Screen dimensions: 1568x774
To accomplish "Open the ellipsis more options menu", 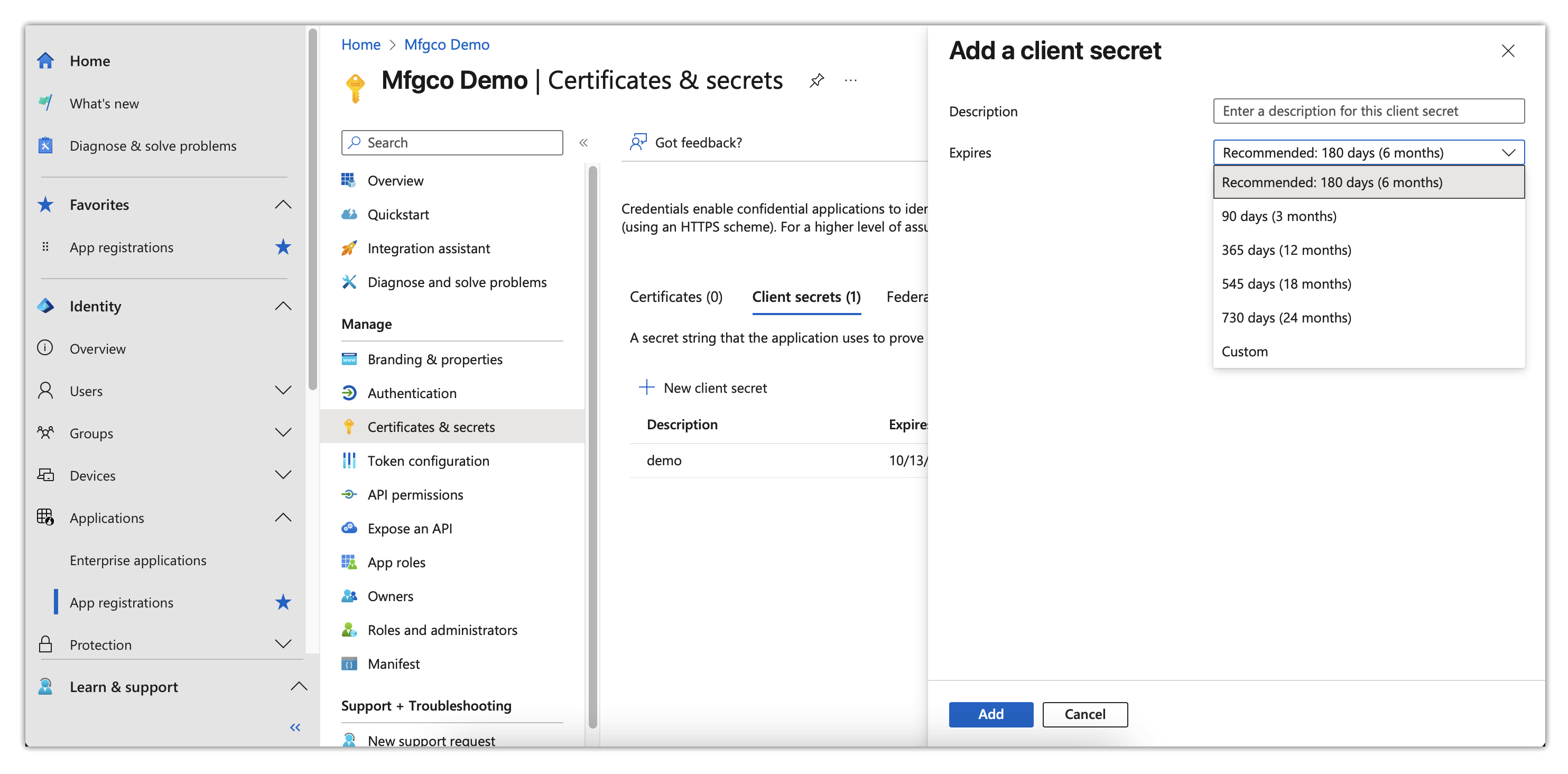I will coord(850,80).
